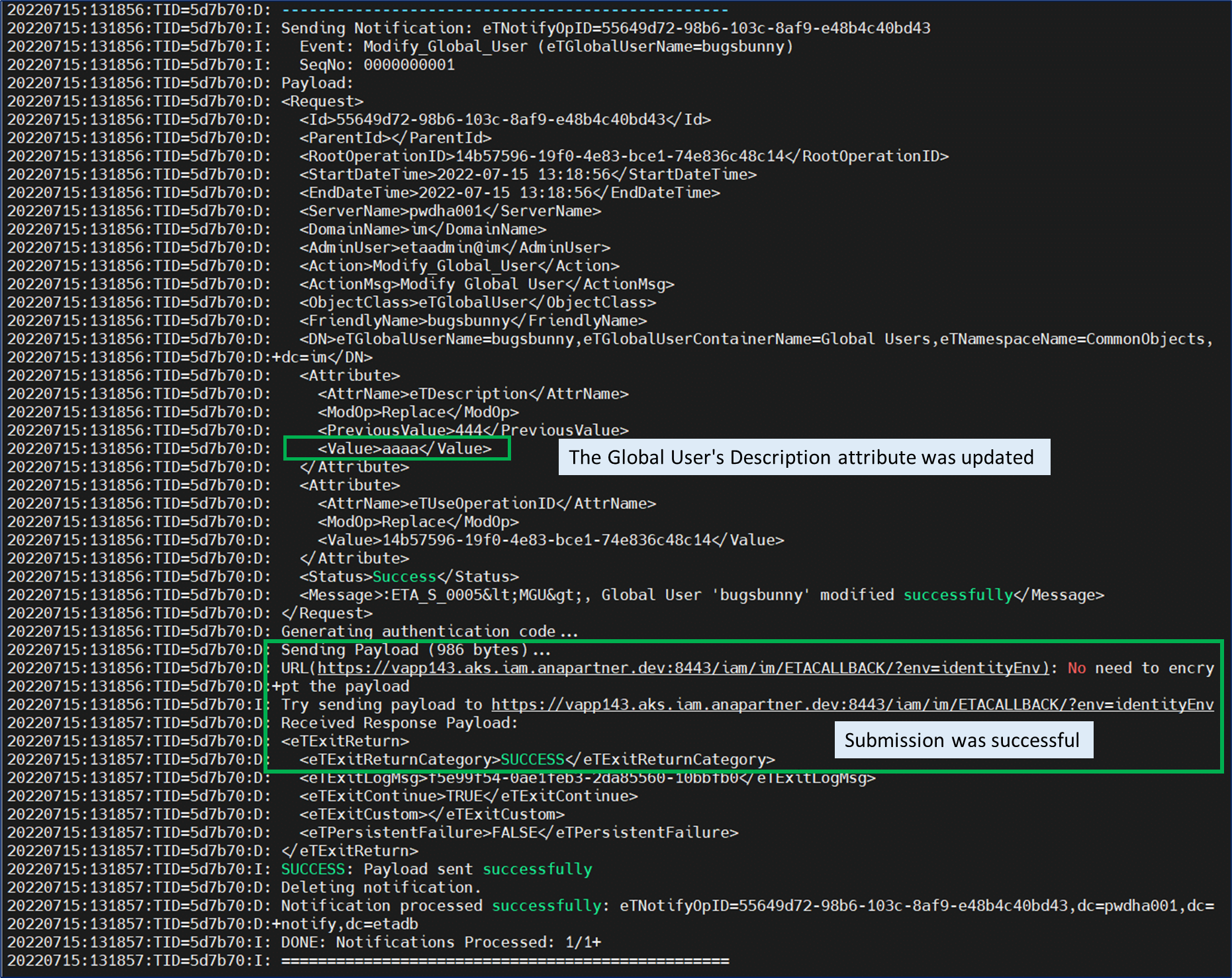The height and width of the screenshot is (978, 1232).
Task: Click the red 'No' word in the URL line
Action: tap(1076, 668)
